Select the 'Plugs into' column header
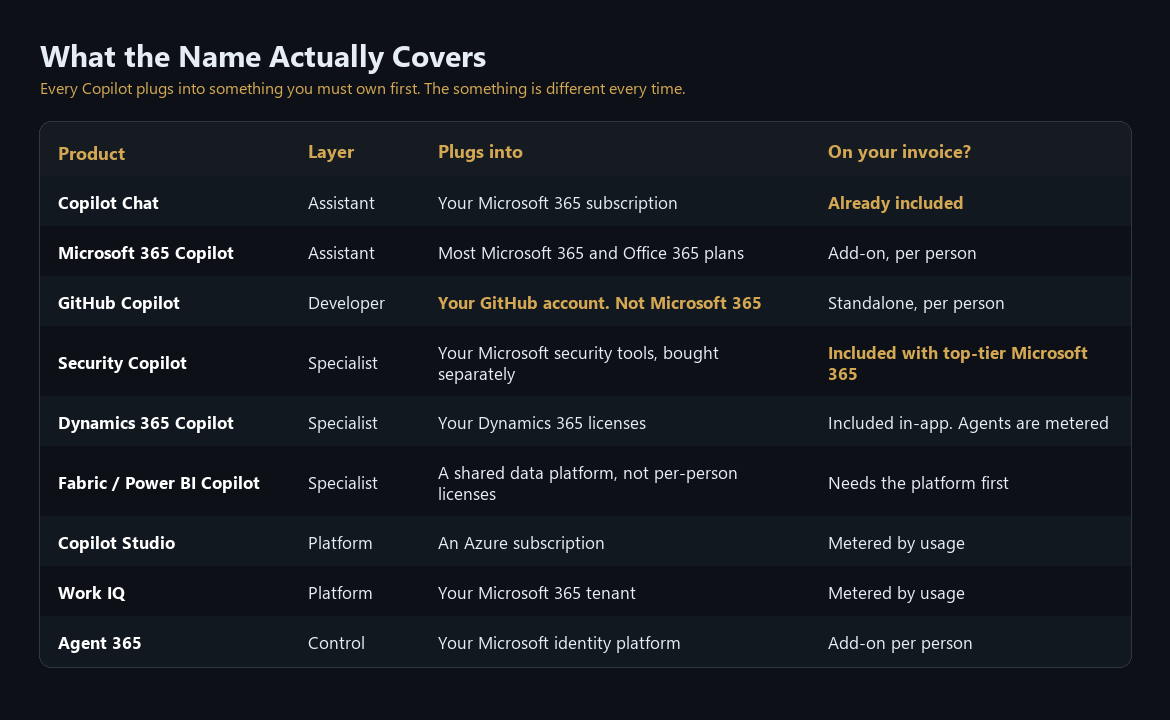1170x720 pixels. click(480, 152)
